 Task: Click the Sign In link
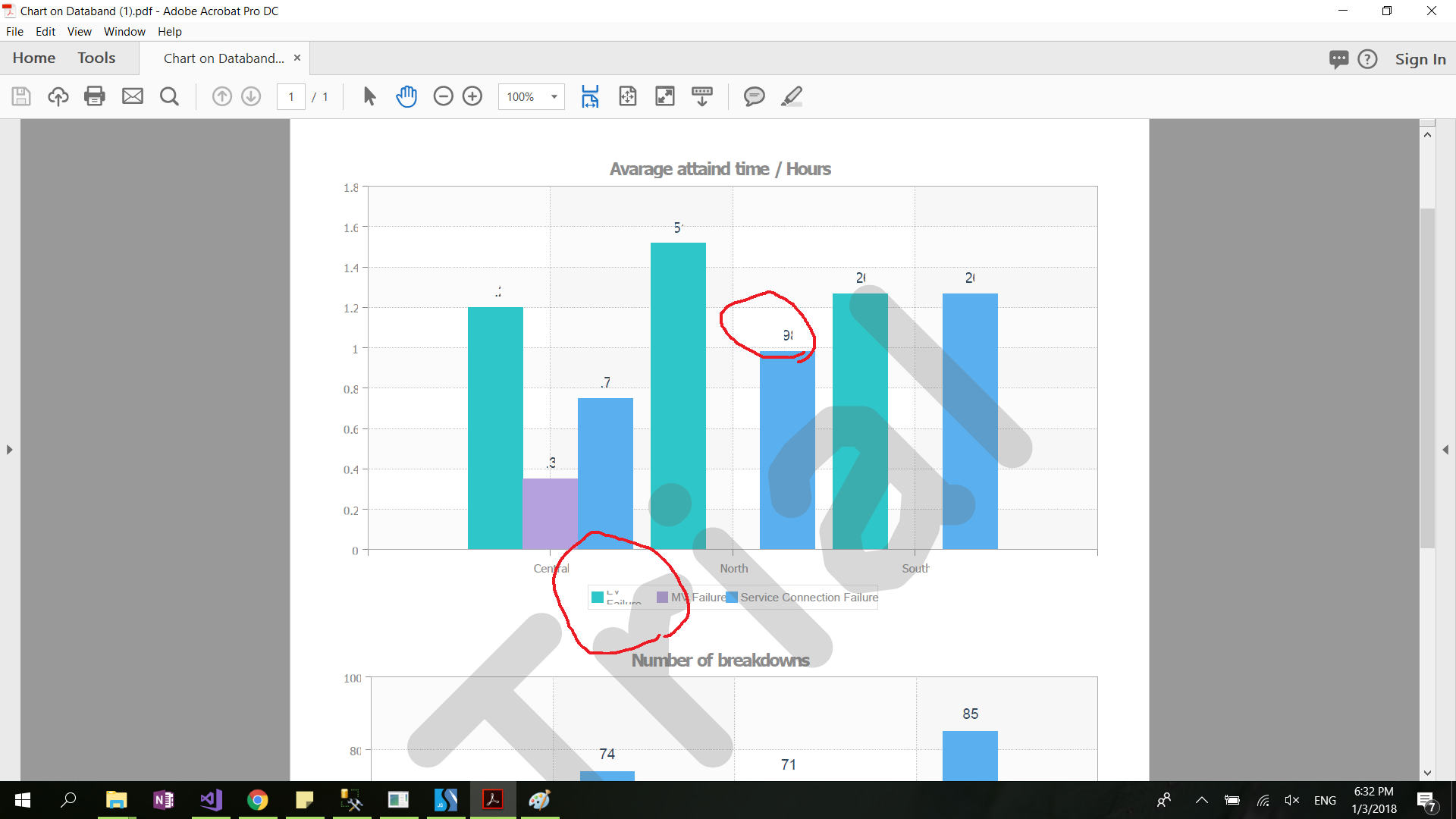(1420, 59)
